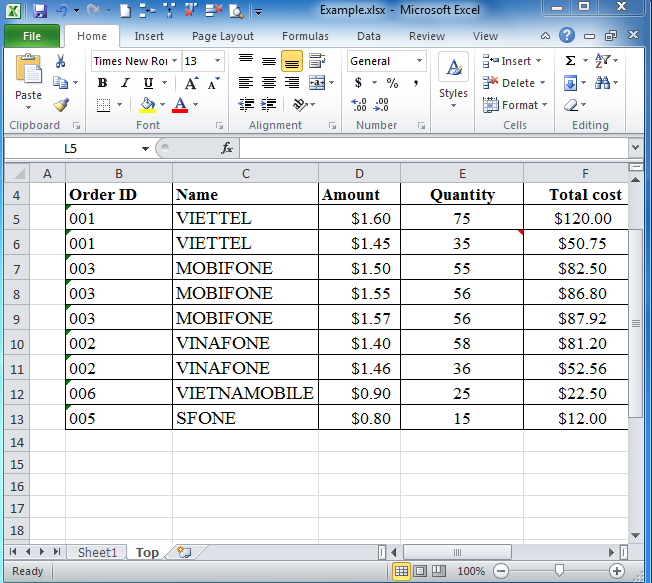Viewport: 652px width, 583px height.
Task: Open the font name dropdown
Action: click(175, 61)
